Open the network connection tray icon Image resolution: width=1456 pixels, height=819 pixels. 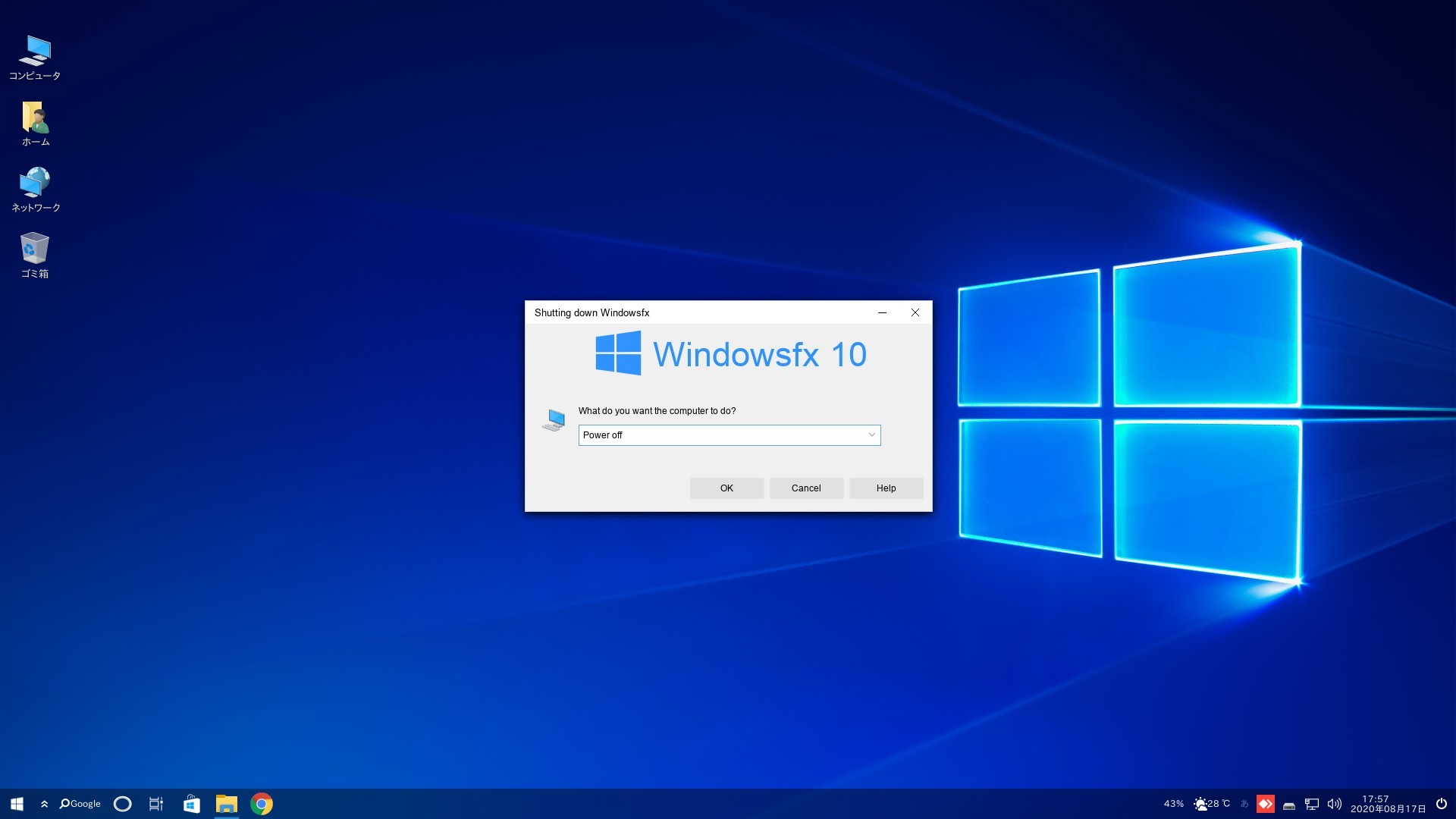coord(1312,804)
